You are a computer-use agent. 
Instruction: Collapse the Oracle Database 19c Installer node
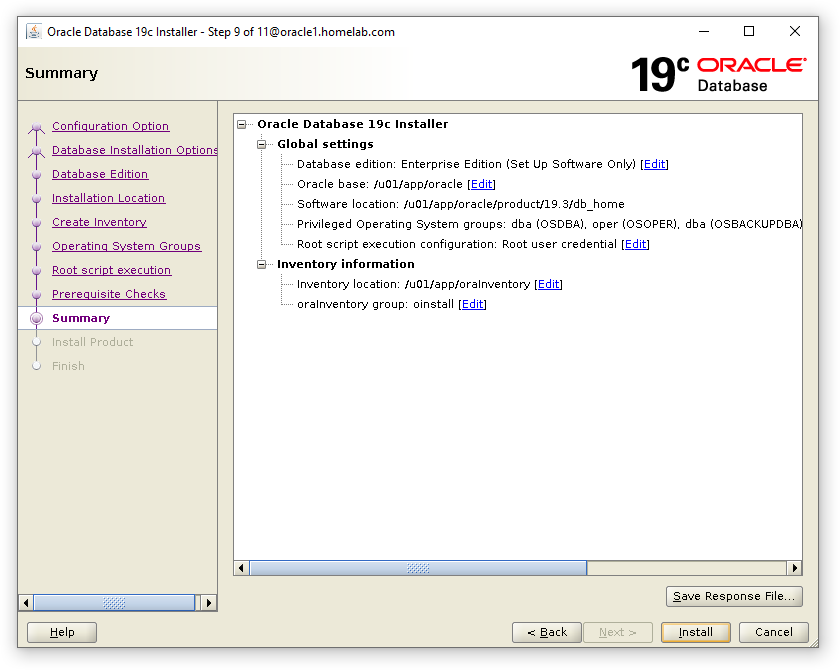point(242,125)
